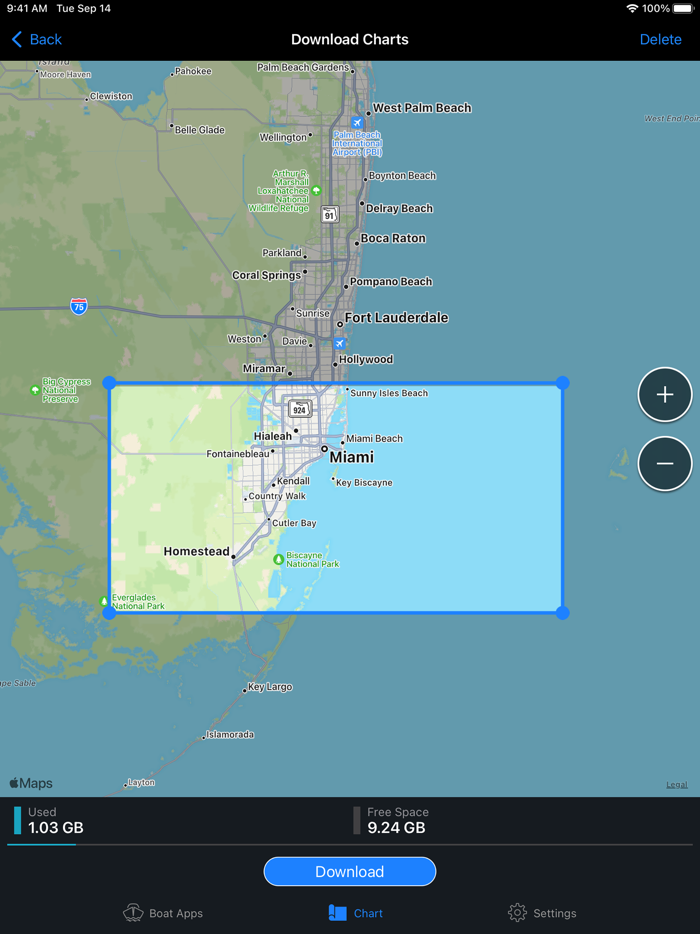Tap the battery indicator in status bar

[x=683, y=8]
